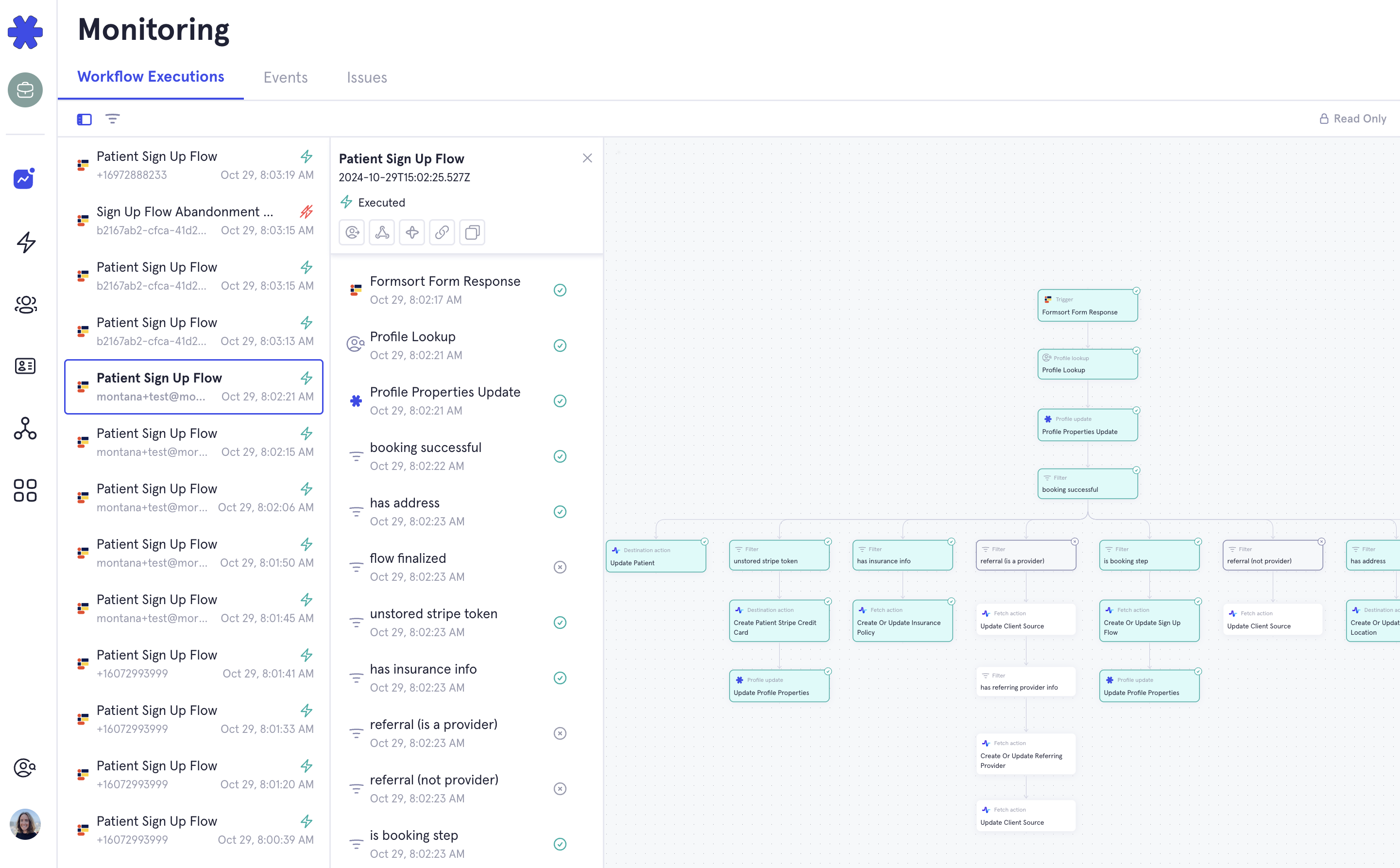Click the Read Only lock indicator
Viewport: 1400px width, 868px height.
pos(1352,119)
